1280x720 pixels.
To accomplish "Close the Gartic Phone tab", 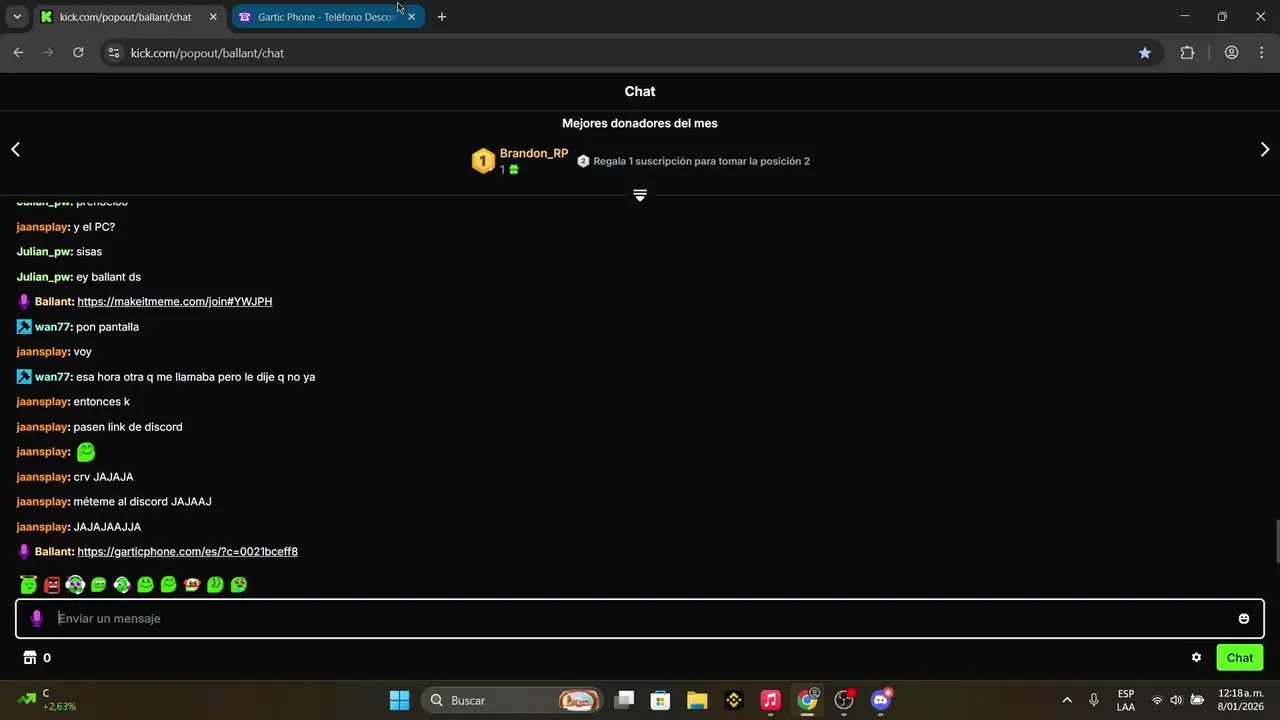I will 411,17.
